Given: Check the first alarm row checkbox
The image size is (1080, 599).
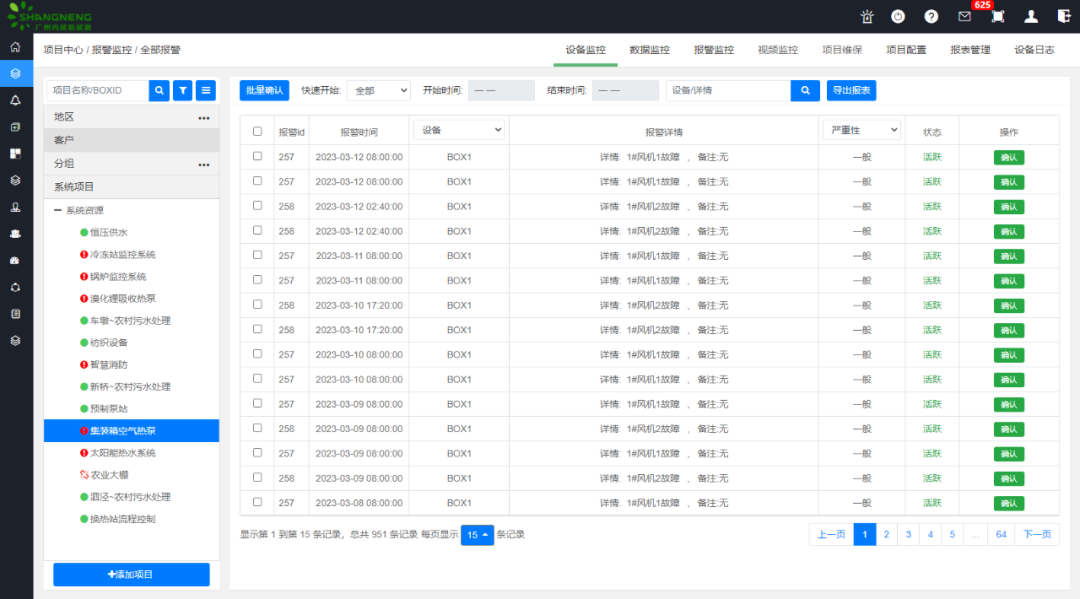Looking at the screenshot, I should pos(257,156).
